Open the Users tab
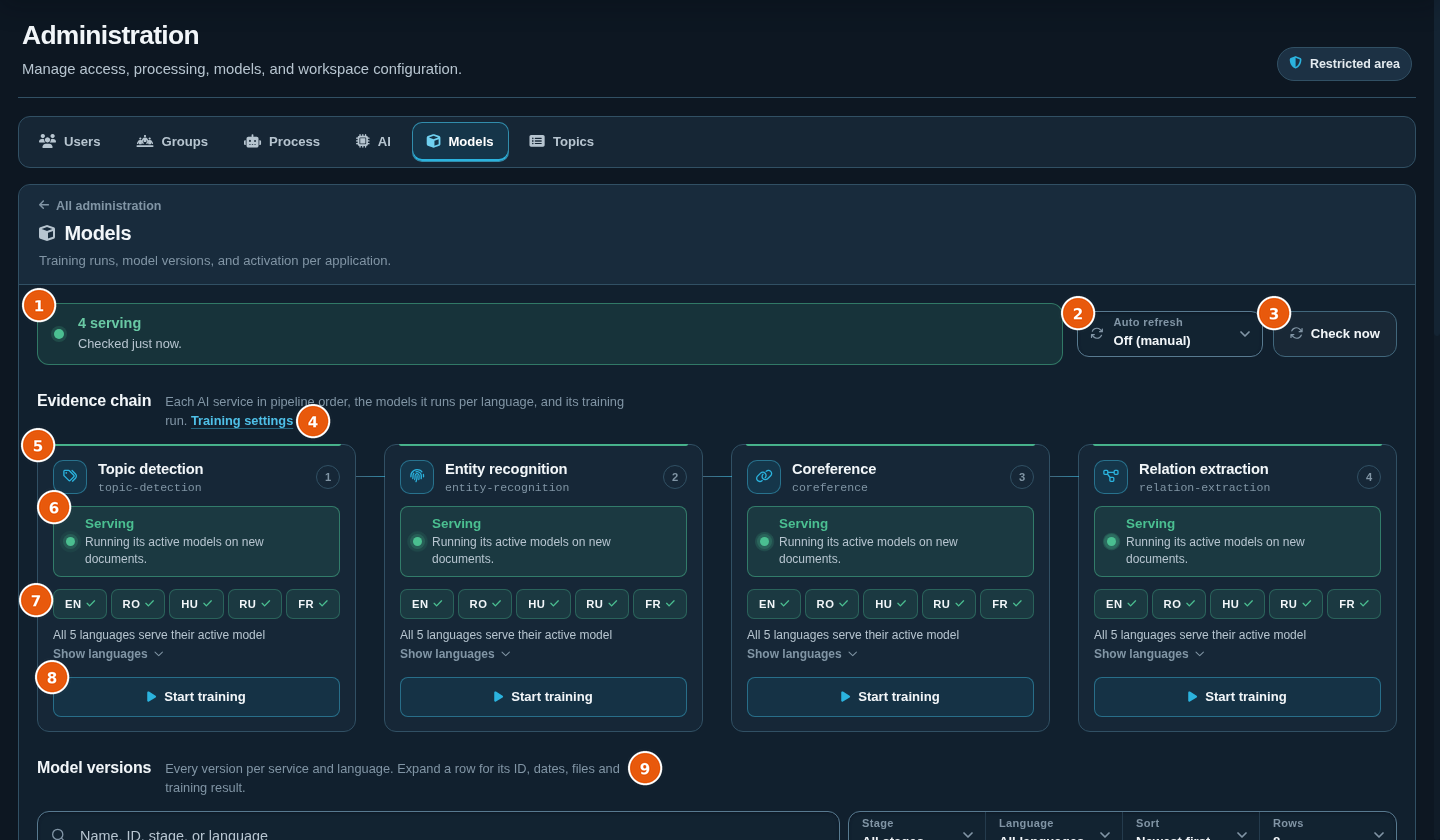1440x840 pixels. (x=70, y=142)
